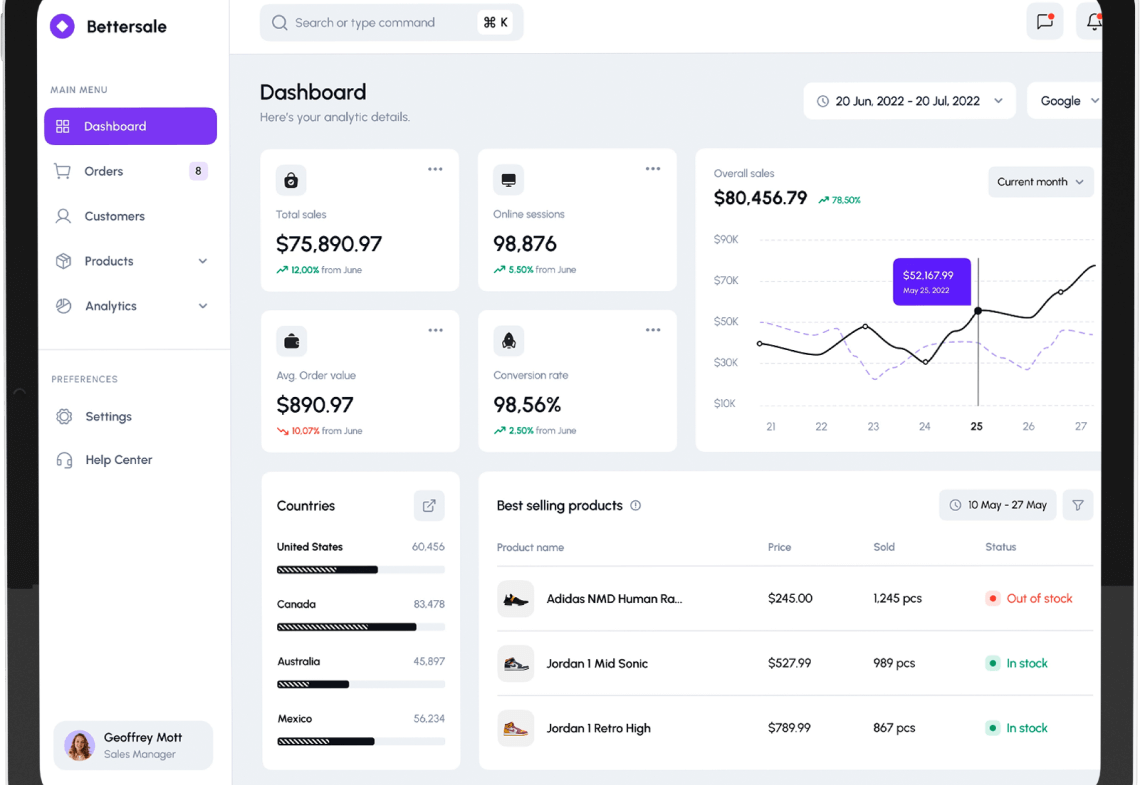The image size is (1140, 785).
Task: Click the Best selling products filter icon
Action: pyautogui.click(x=1078, y=506)
